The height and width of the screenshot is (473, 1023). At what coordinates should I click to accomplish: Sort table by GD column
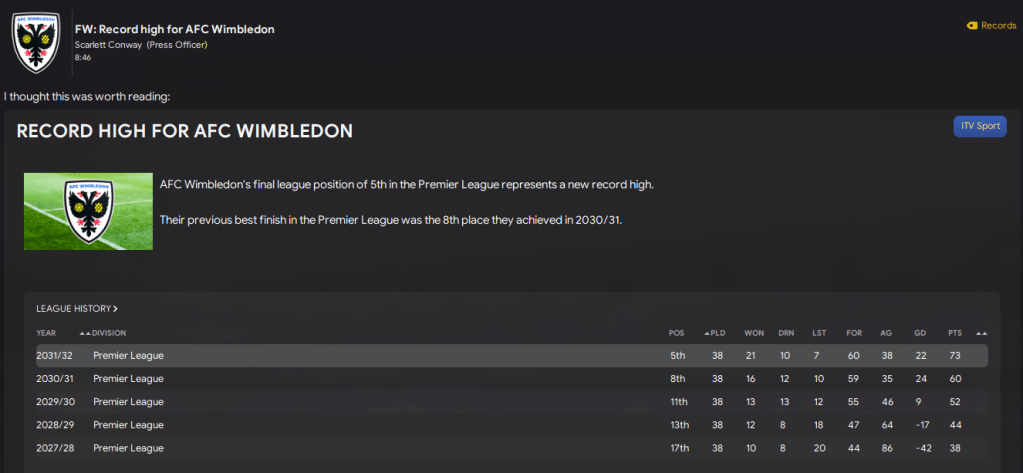(x=919, y=333)
